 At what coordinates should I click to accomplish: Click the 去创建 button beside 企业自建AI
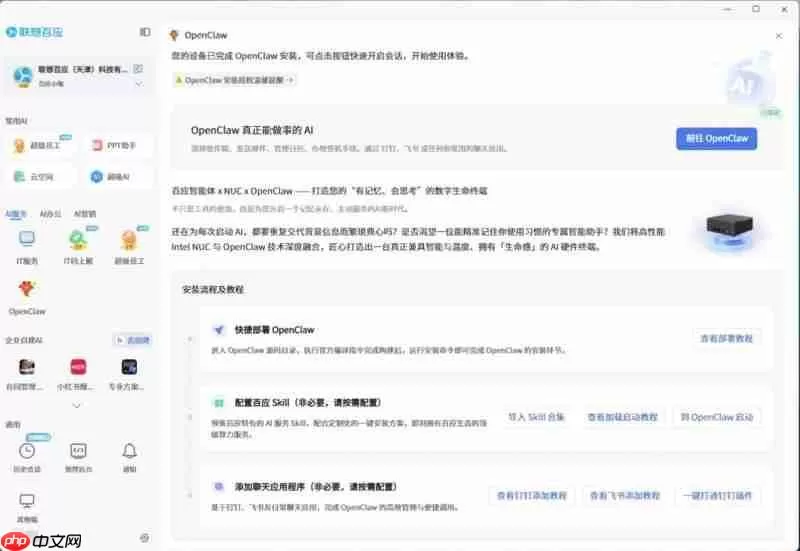coord(133,340)
